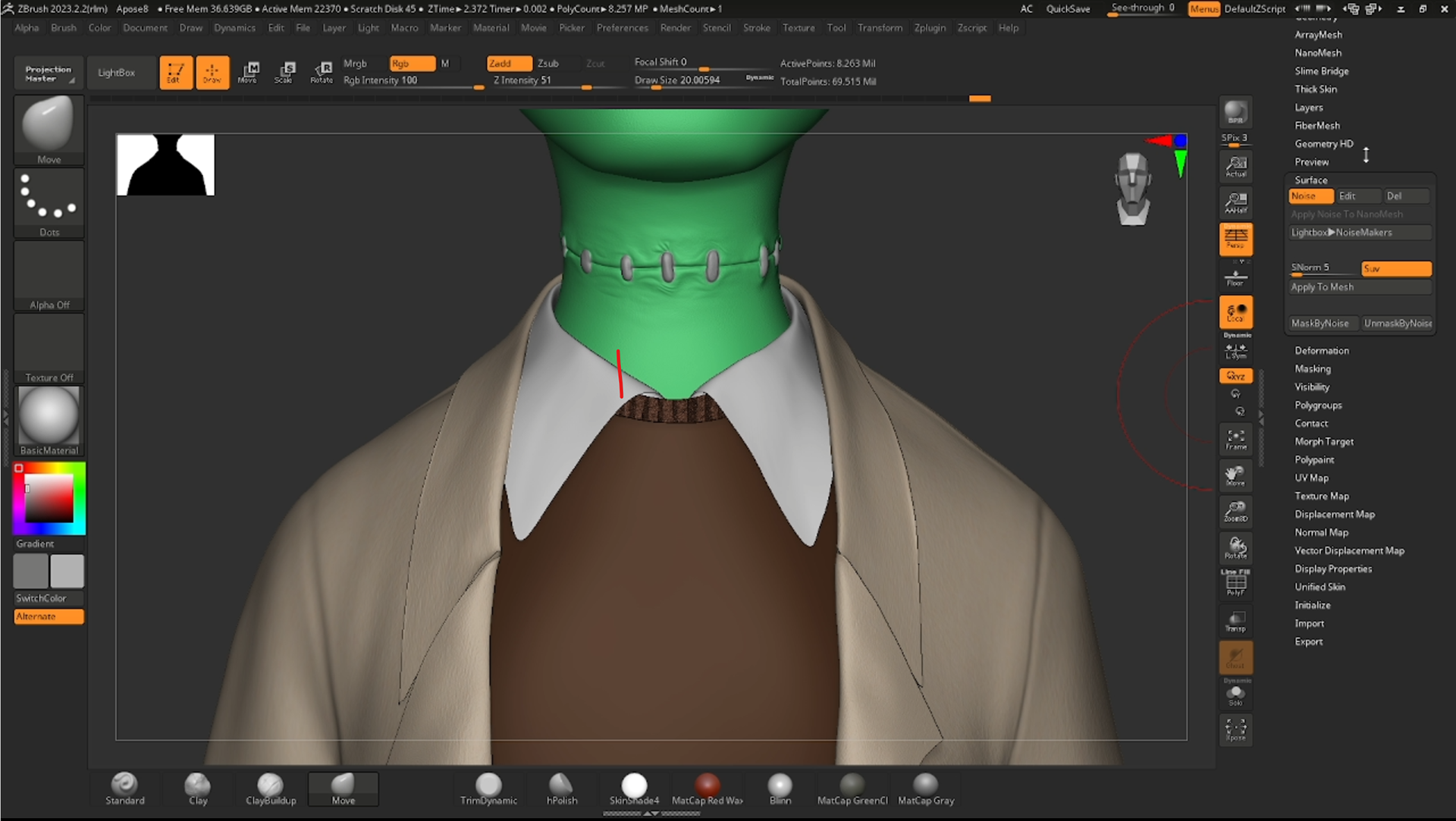Click the BPR render icon
This screenshot has height=821, width=1456.
coord(1235,113)
